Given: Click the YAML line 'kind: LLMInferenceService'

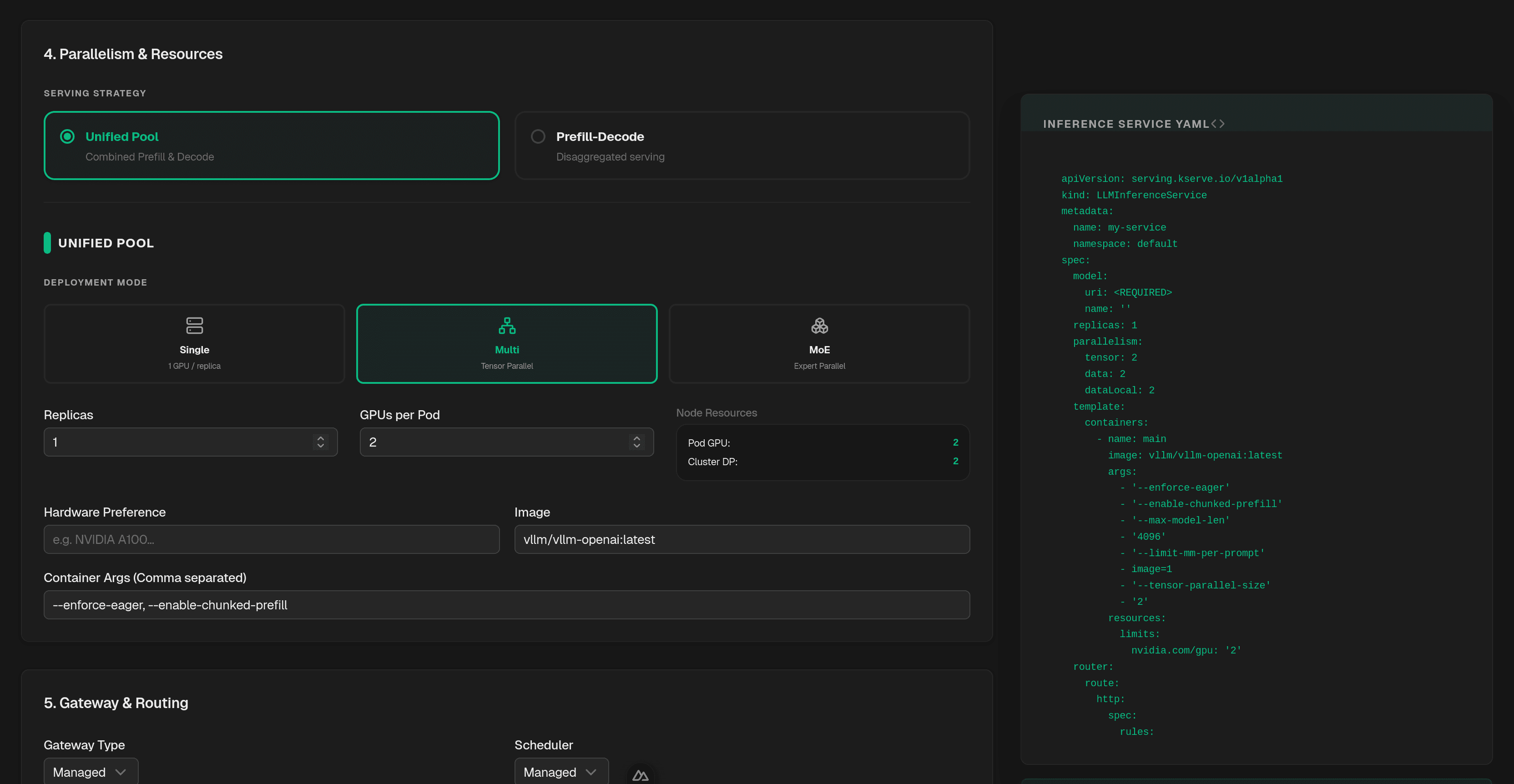Looking at the screenshot, I should click(1134, 195).
